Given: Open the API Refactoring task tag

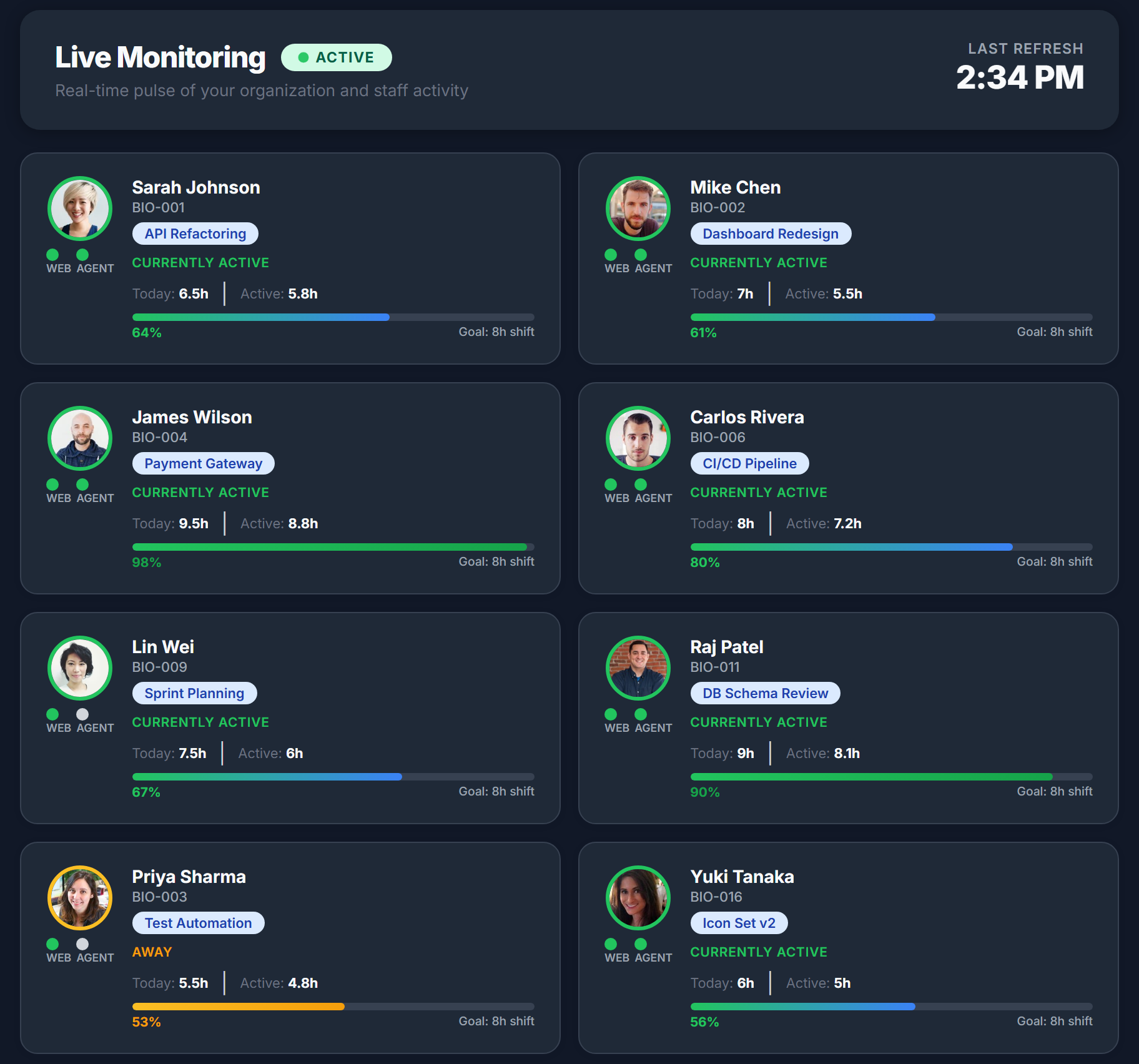Looking at the screenshot, I should (x=195, y=234).
